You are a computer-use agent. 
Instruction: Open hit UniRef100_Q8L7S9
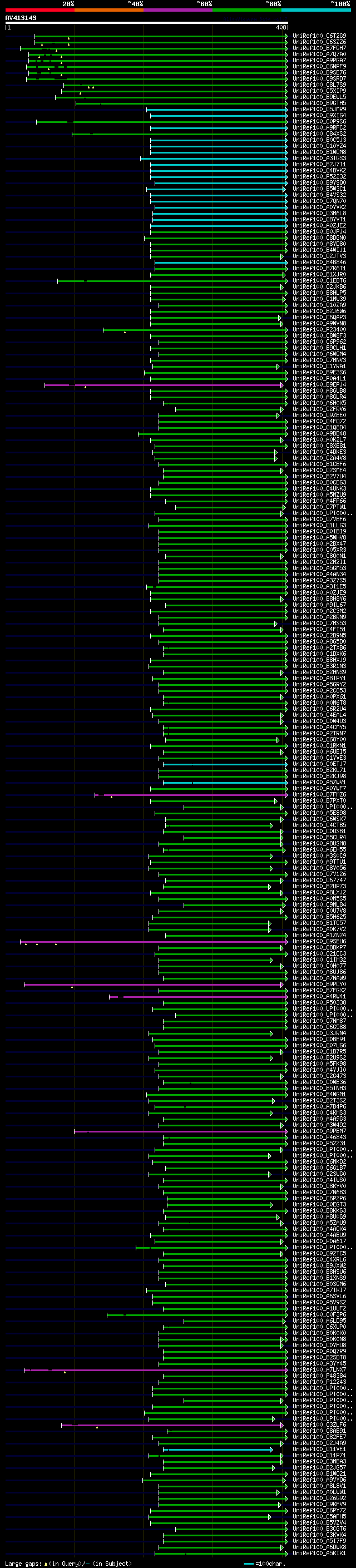point(319,85)
